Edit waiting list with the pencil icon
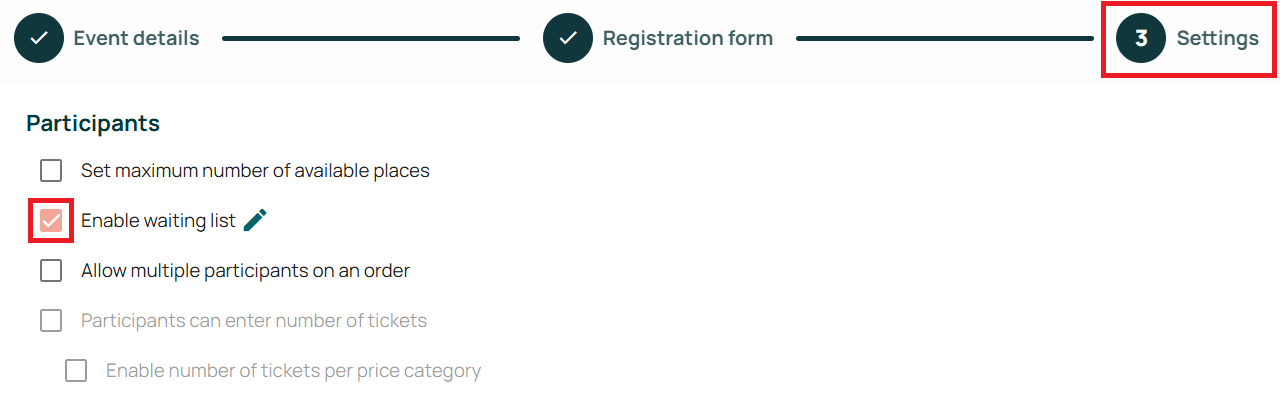The image size is (1280, 400). coord(256,220)
